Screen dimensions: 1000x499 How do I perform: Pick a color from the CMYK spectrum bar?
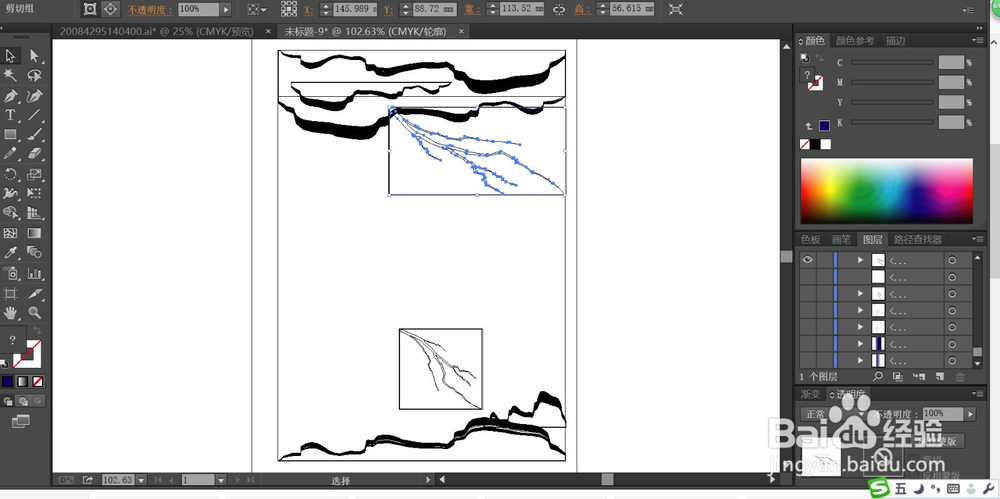coord(886,190)
